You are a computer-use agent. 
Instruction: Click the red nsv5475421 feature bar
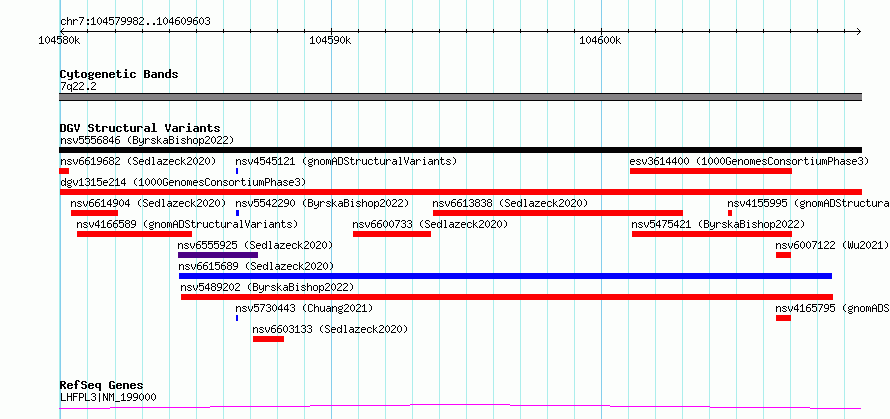(712, 234)
